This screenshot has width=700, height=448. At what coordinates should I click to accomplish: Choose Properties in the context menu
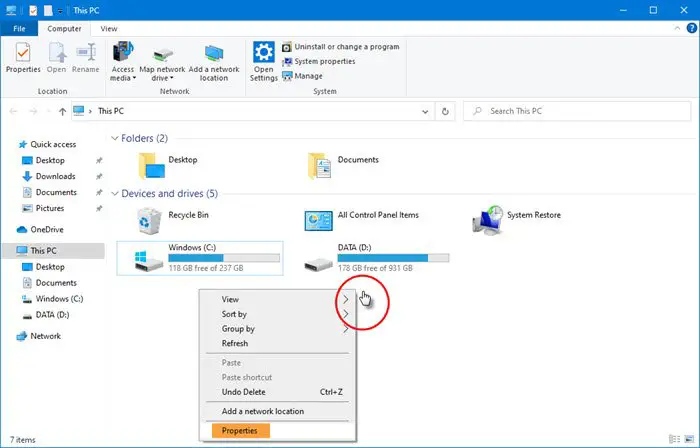241,431
